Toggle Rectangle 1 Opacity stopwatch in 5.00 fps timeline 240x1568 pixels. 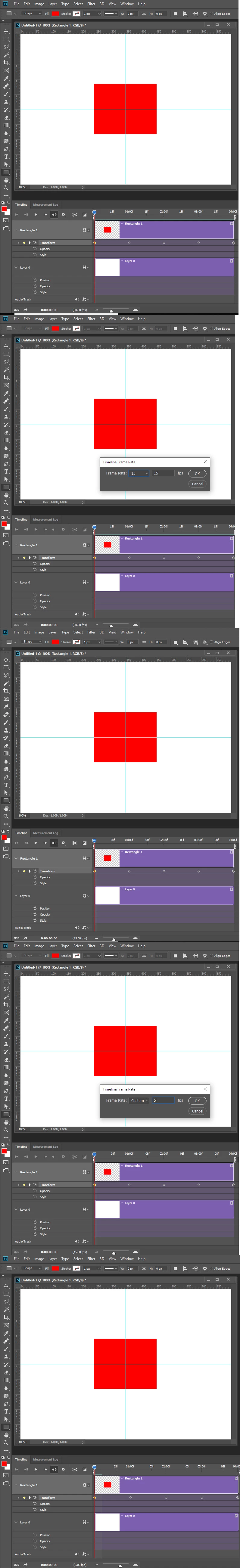click(35, 1504)
